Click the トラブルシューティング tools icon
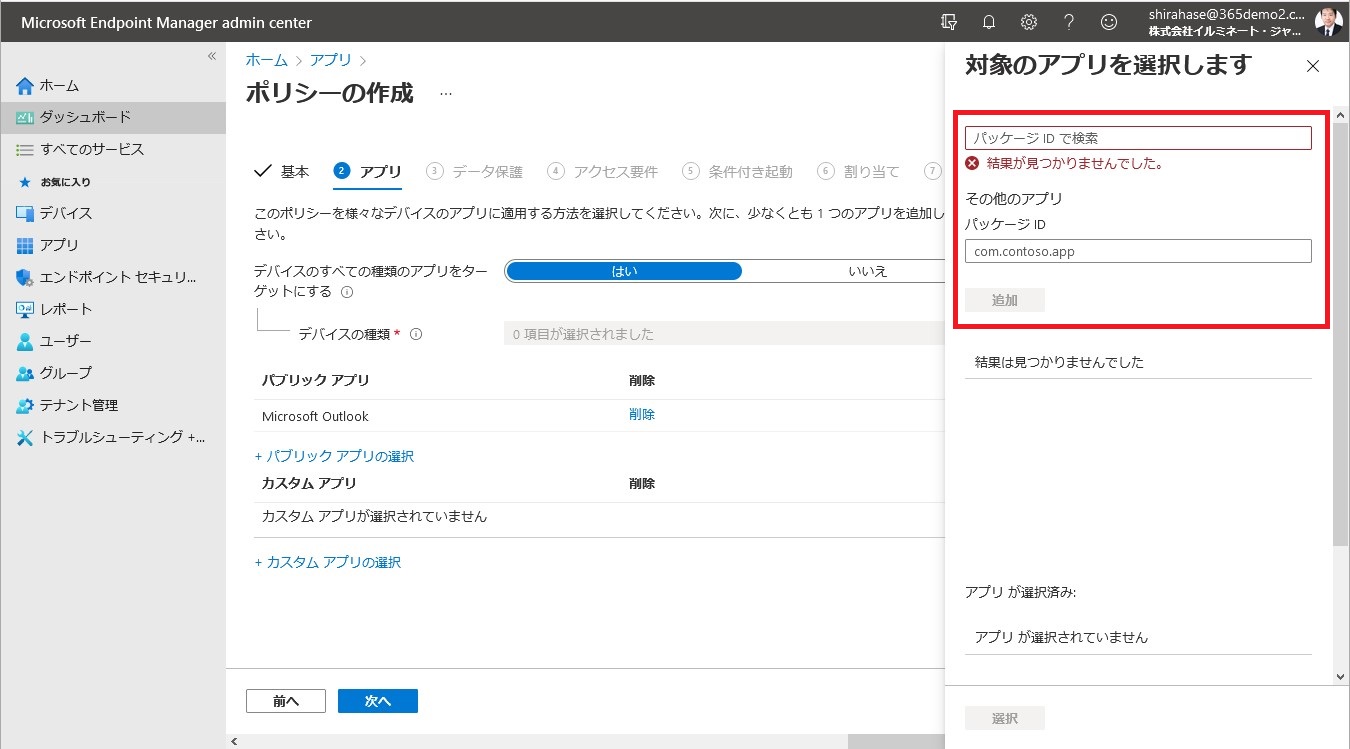This screenshot has height=749, width=1350. [x=25, y=437]
